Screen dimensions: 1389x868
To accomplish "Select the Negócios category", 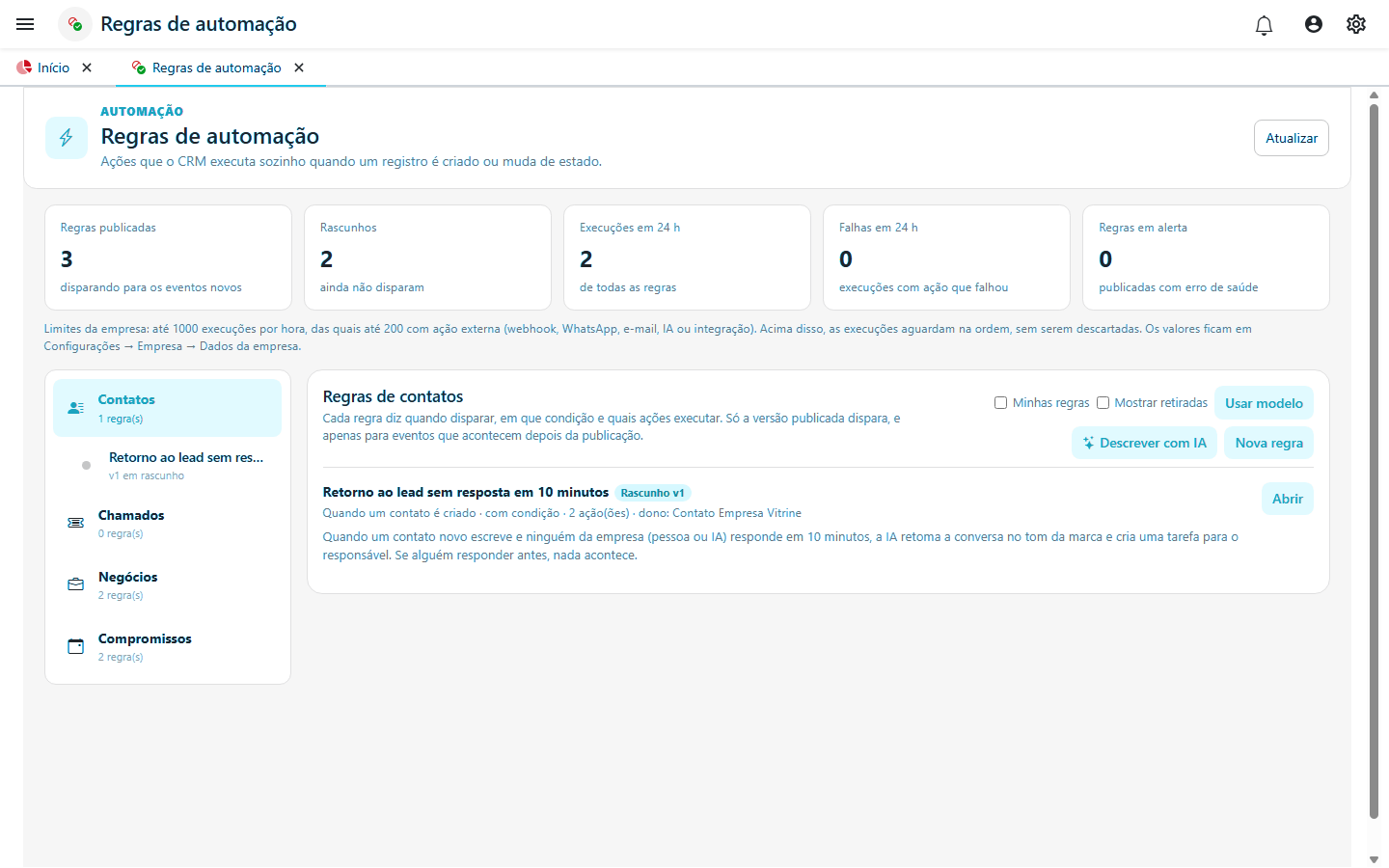I will coord(167,584).
